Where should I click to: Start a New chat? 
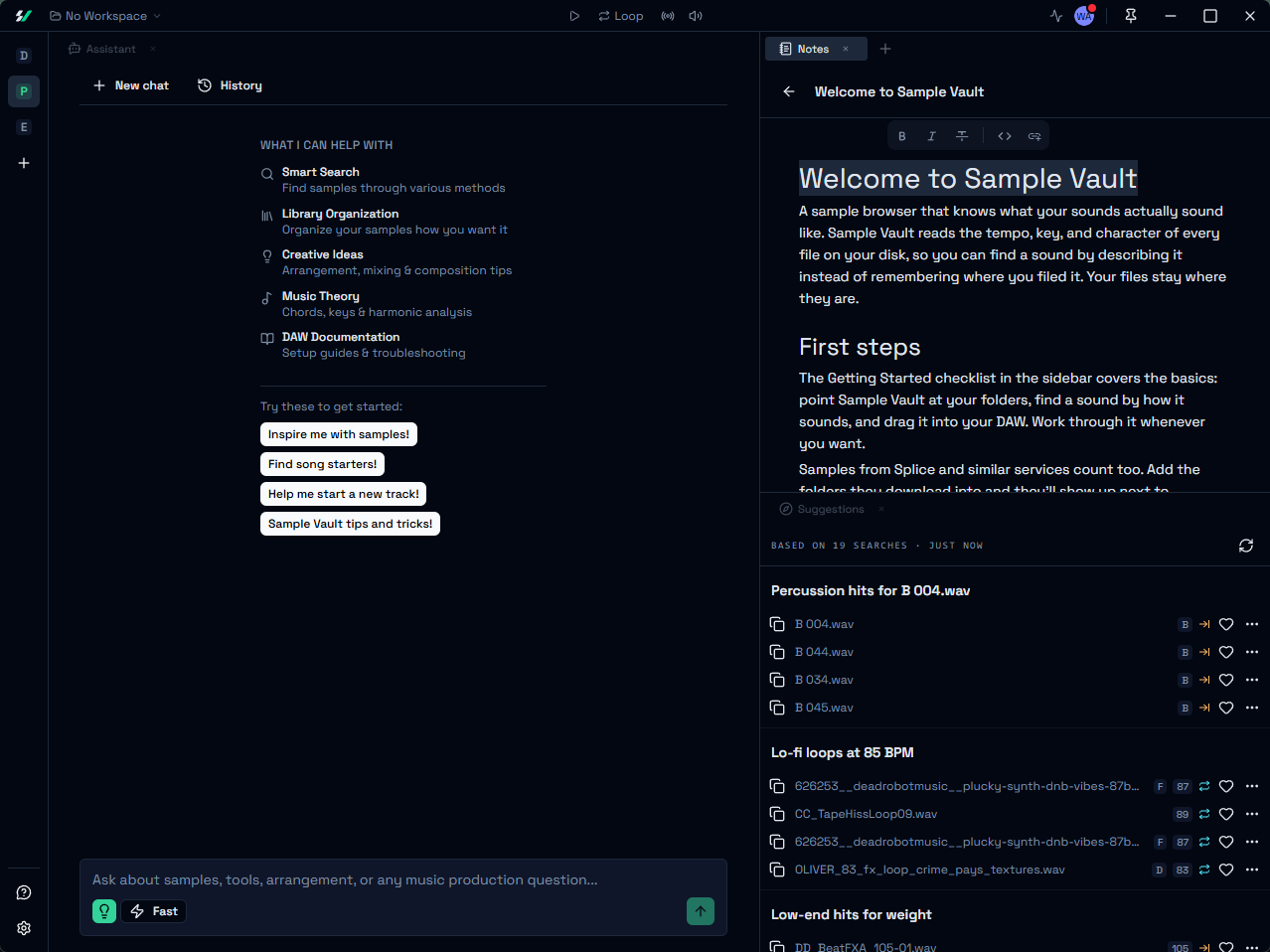tap(131, 85)
